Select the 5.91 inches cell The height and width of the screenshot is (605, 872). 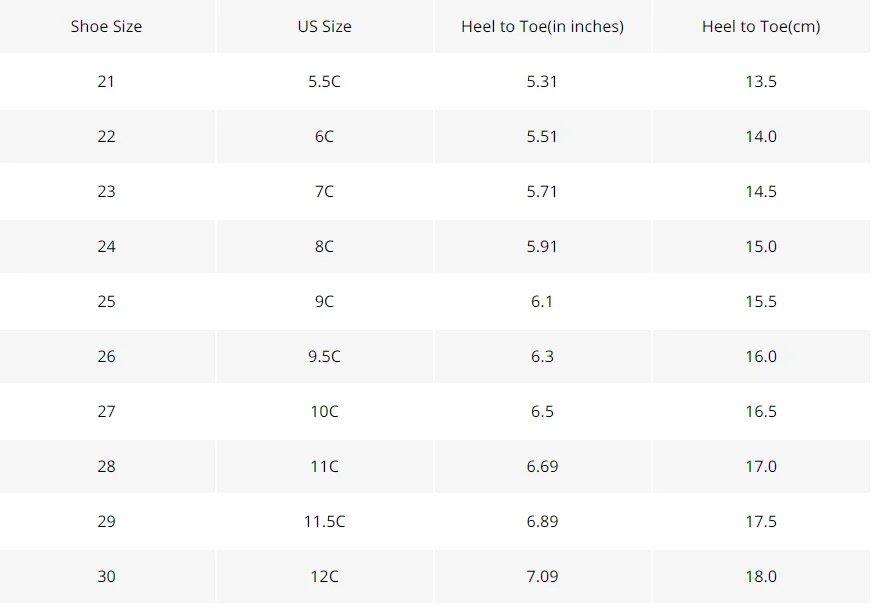543,246
